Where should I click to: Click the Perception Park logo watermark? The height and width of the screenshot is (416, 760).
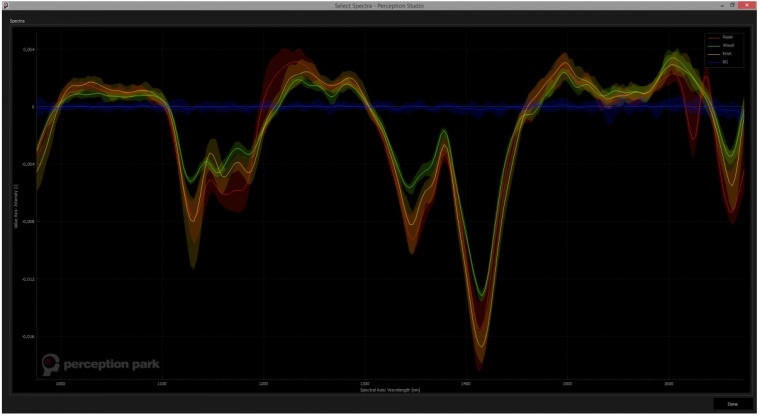[x=100, y=363]
